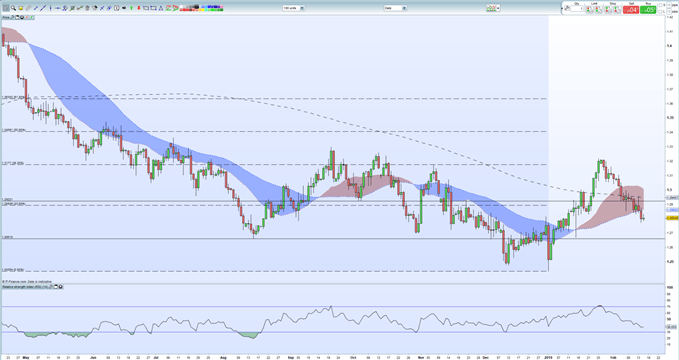Image resolution: width=679 pixels, height=360 pixels.
Task: Select the rectangle drawing tool
Action: [146, 8]
